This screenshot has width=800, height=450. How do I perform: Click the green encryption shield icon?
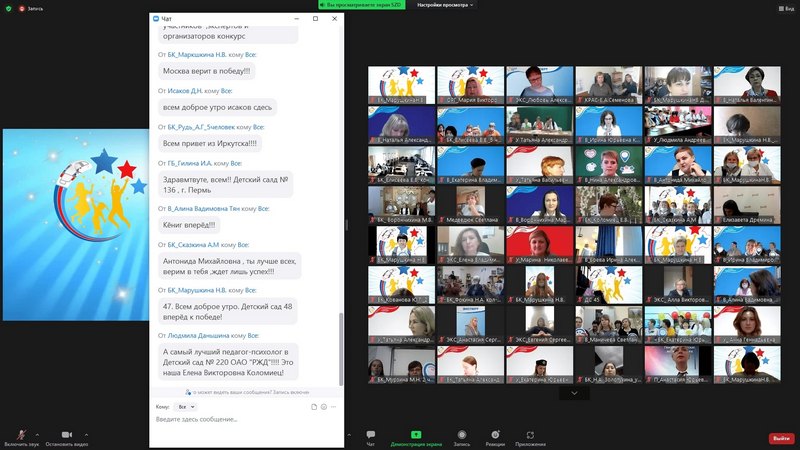pyautogui.click(x=8, y=8)
